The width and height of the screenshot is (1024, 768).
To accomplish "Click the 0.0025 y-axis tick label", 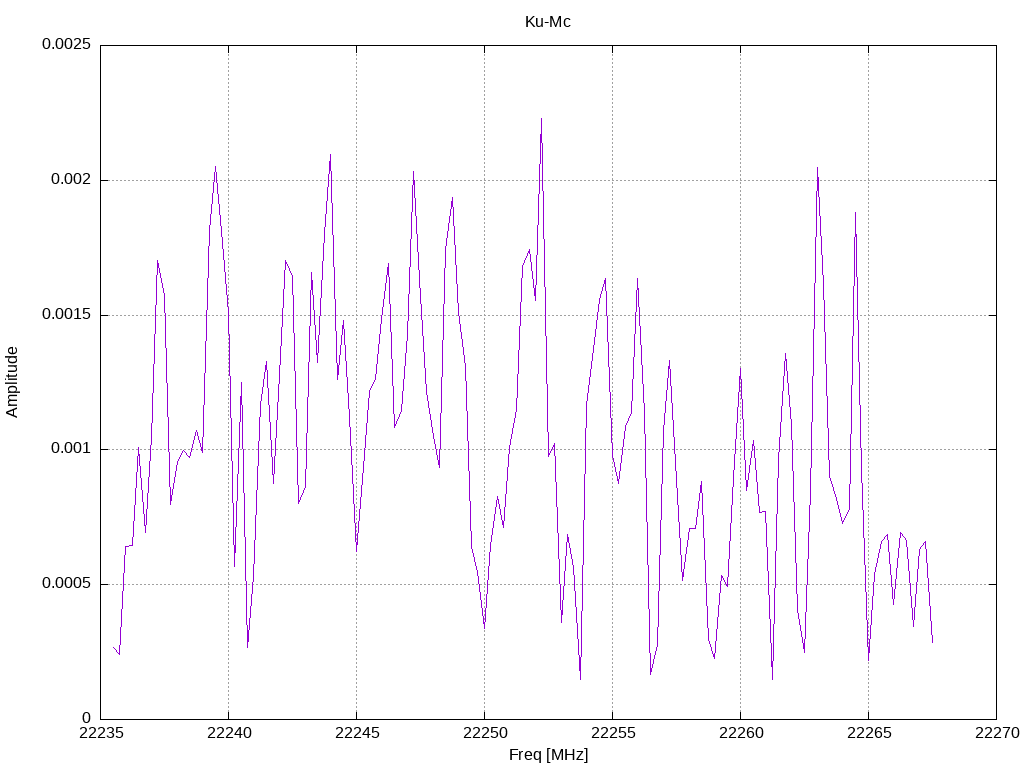I will point(67,44).
